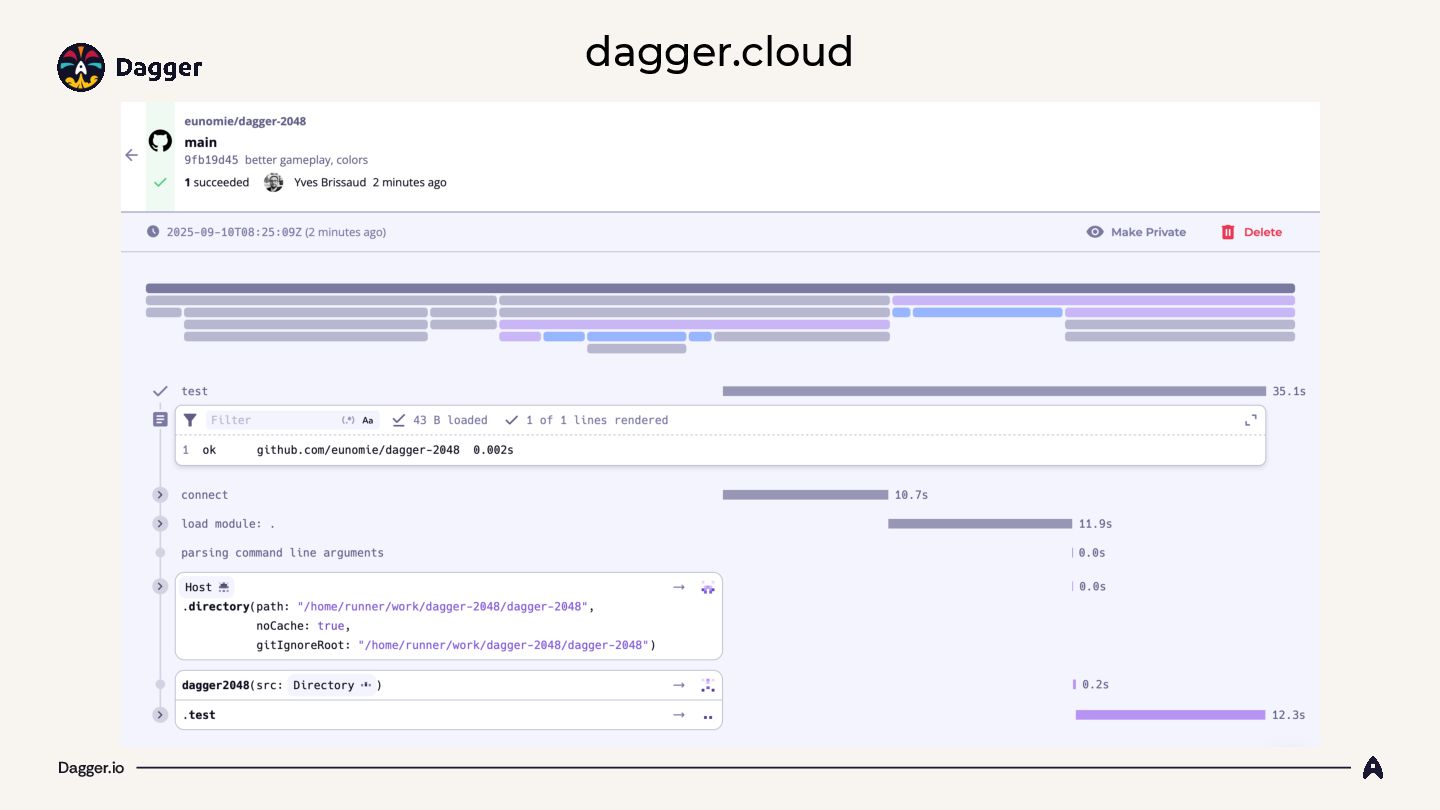This screenshot has height=810, width=1440.
Task: Click the Delete button label
Action: [x=1263, y=232]
